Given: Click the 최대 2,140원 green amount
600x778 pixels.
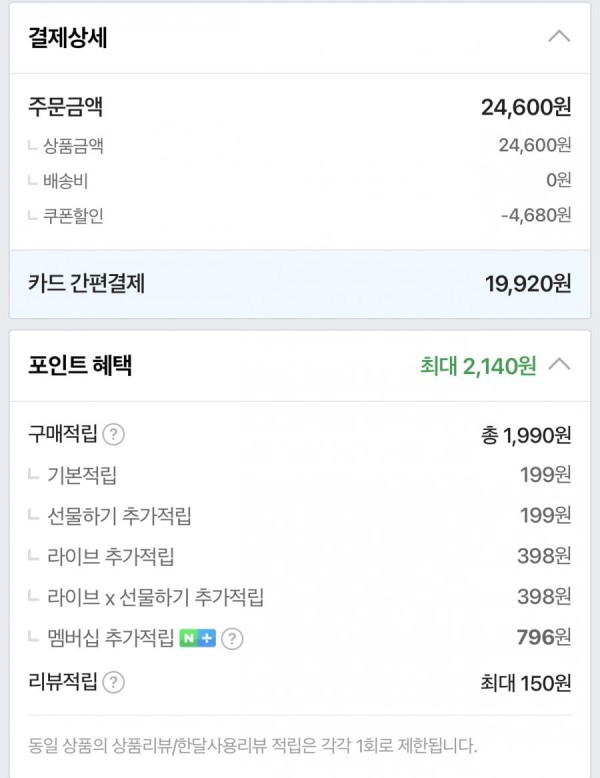Looking at the screenshot, I should coord(478,366).
